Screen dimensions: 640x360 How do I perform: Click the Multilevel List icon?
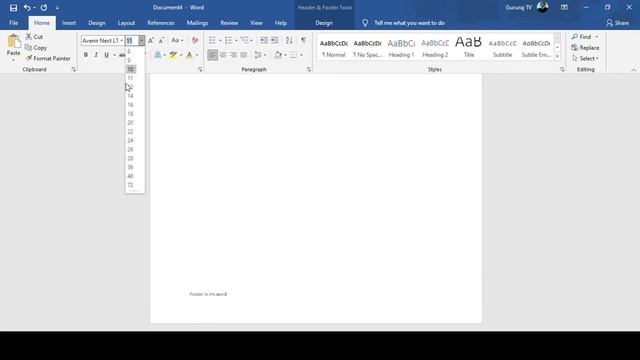244,40
